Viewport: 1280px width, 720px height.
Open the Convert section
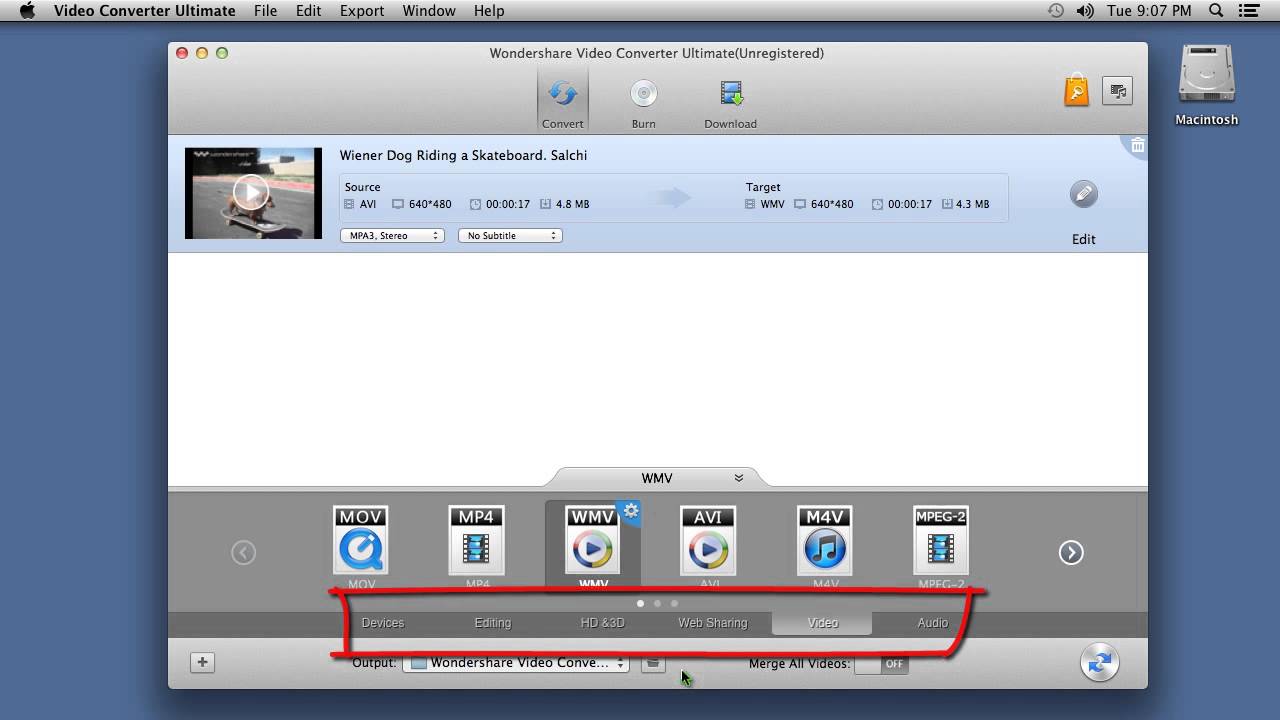pyautogui.click(x=563, y=102)
